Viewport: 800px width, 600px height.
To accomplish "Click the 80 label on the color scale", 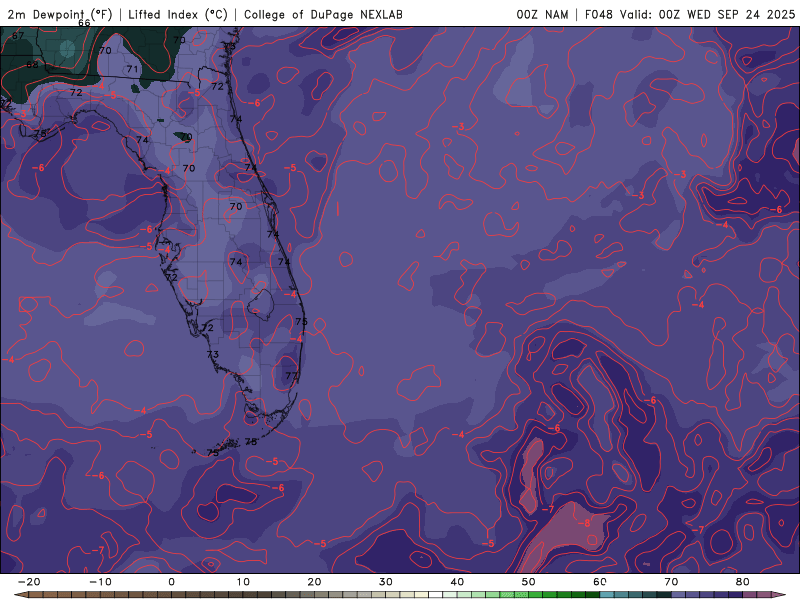I will pyautogui.click(x=743, y=582).
